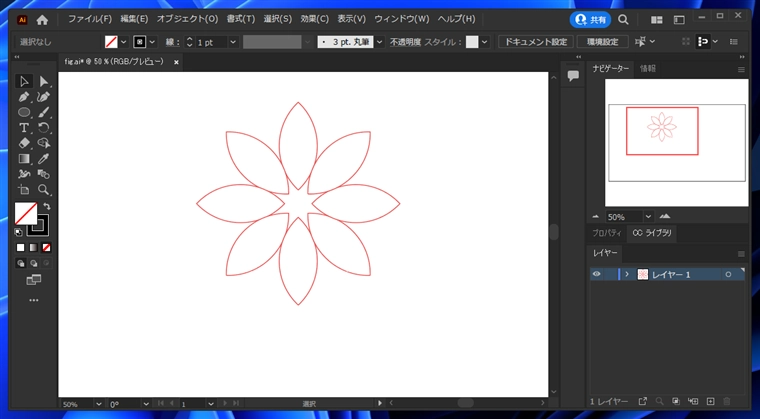Open the Edit Toolbar three-dots button
The image size is (760, 419).
tap(33, 301)
